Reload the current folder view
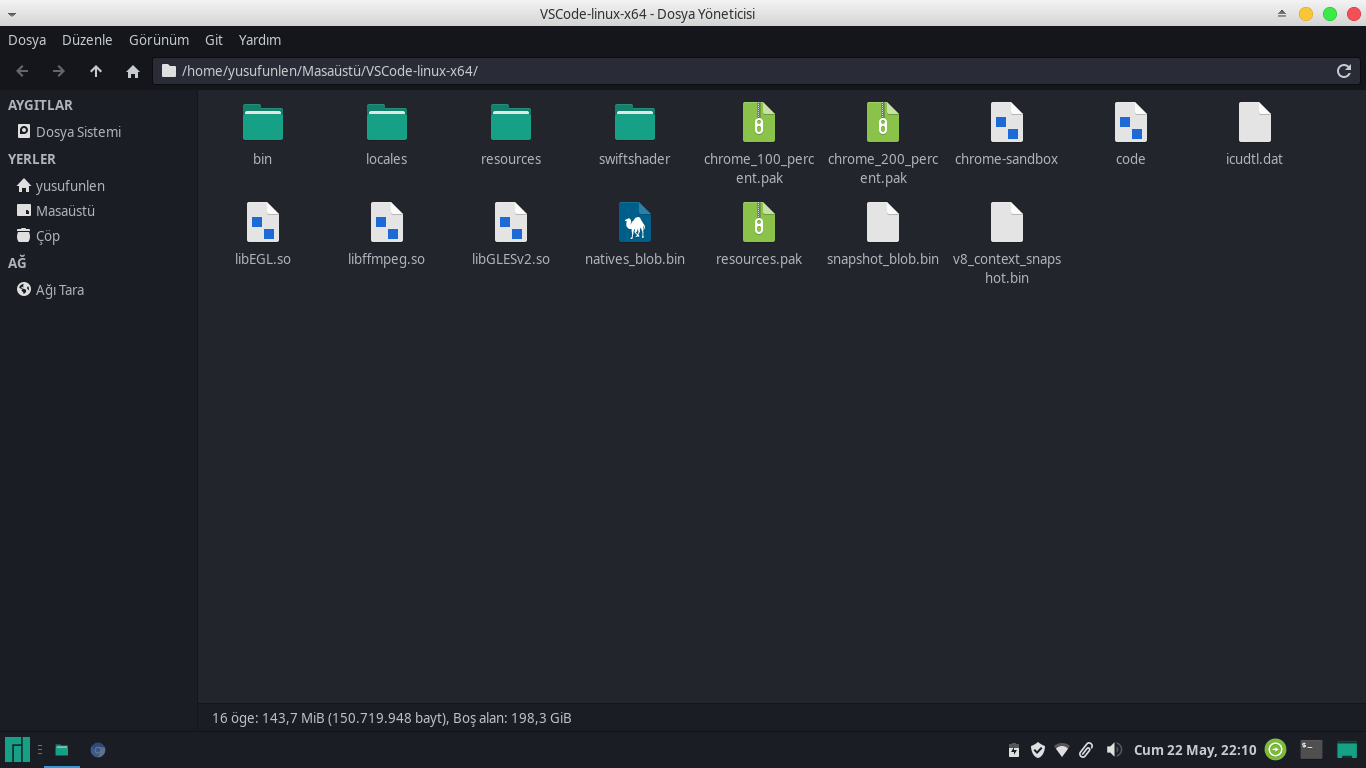The width and height of the screenshot is (1366, 768). (1344, 71)
